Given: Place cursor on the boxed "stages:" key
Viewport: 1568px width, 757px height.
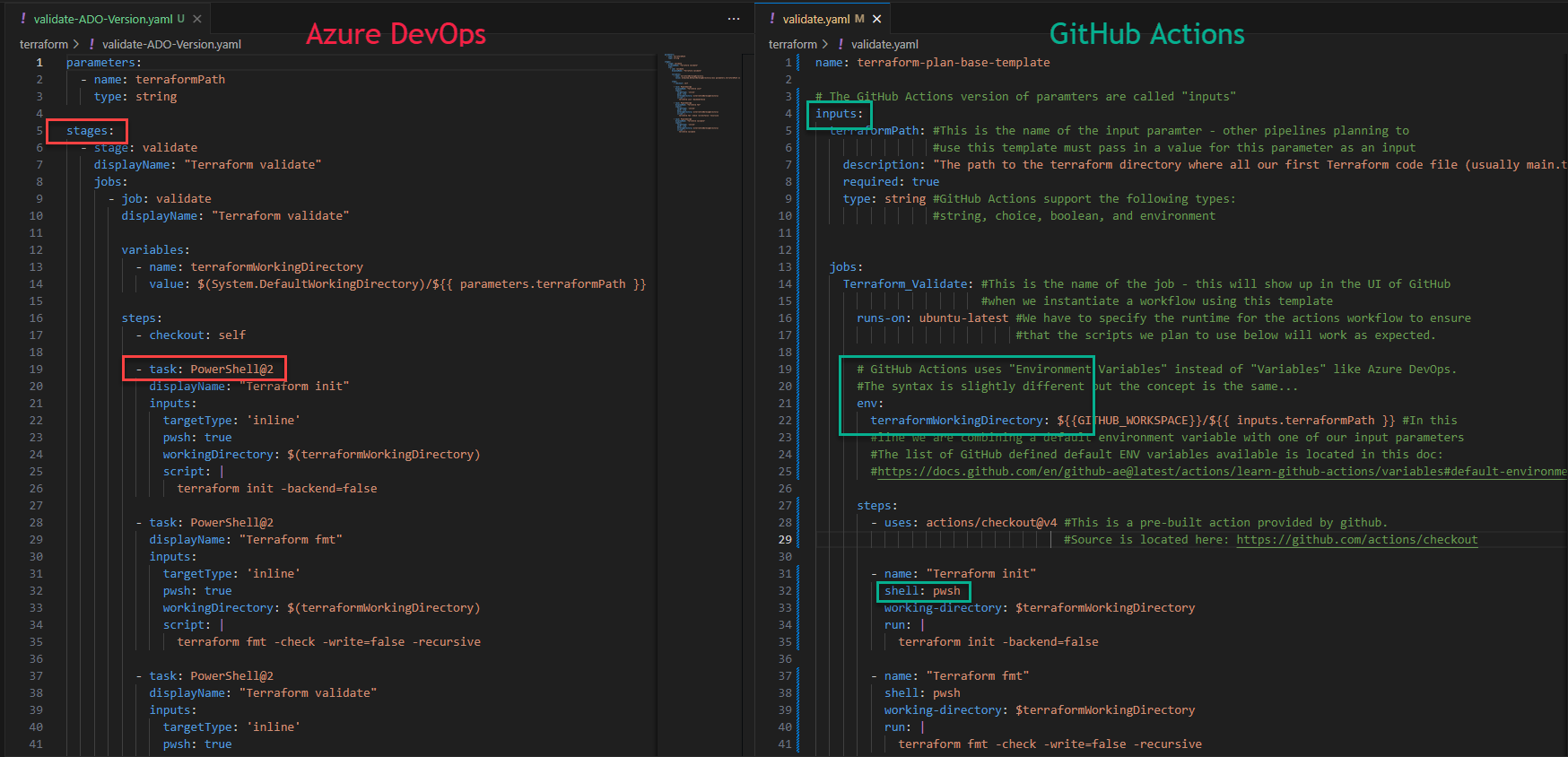Looking at the screenshot, I should [90, 131].
